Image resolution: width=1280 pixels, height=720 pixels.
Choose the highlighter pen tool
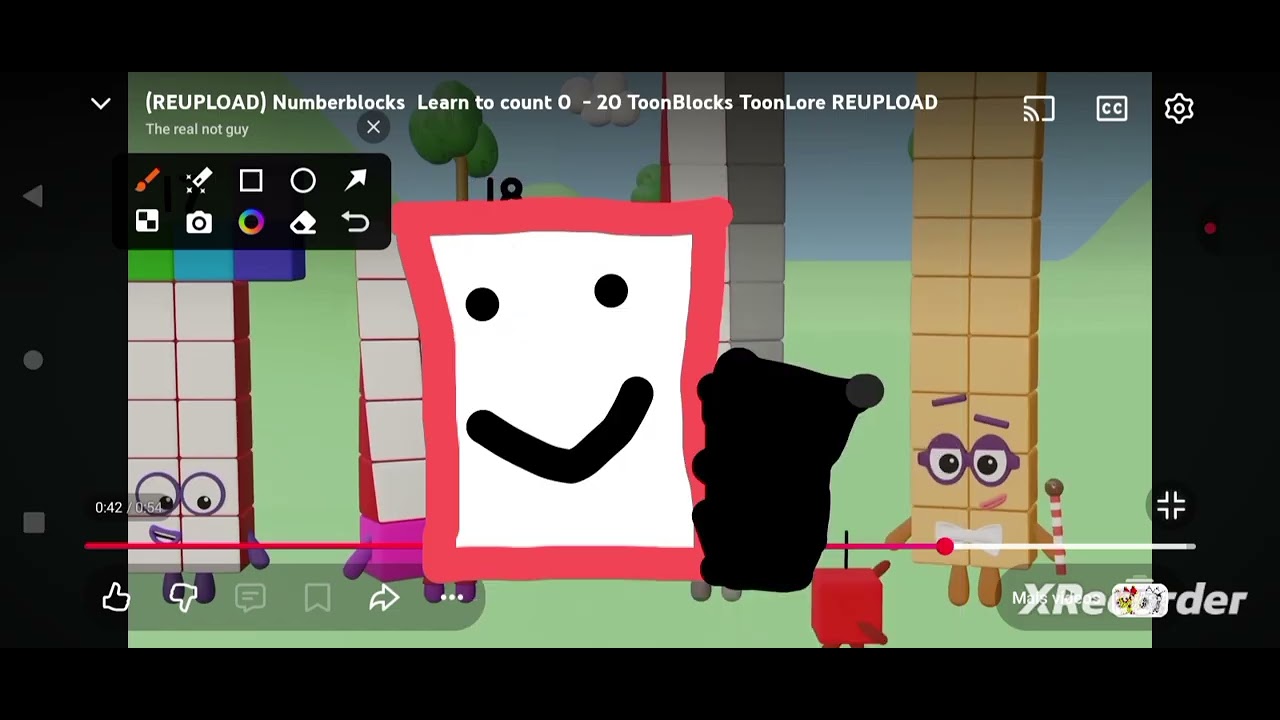(x=199, y=180)
